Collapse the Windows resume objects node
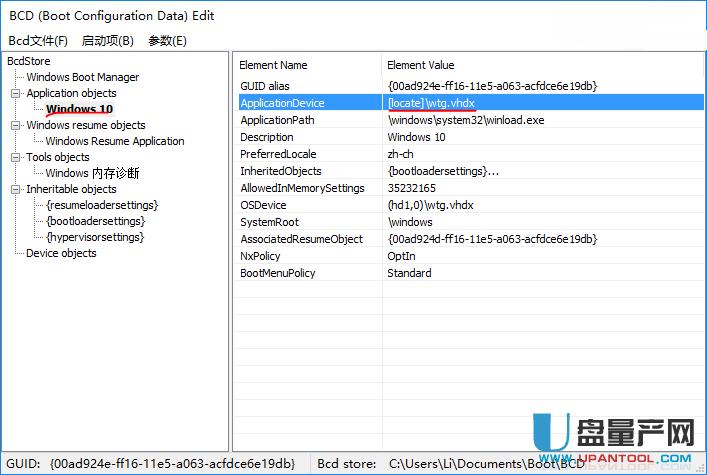The height and width of the screenshot is (475, 707). [16, 125]
